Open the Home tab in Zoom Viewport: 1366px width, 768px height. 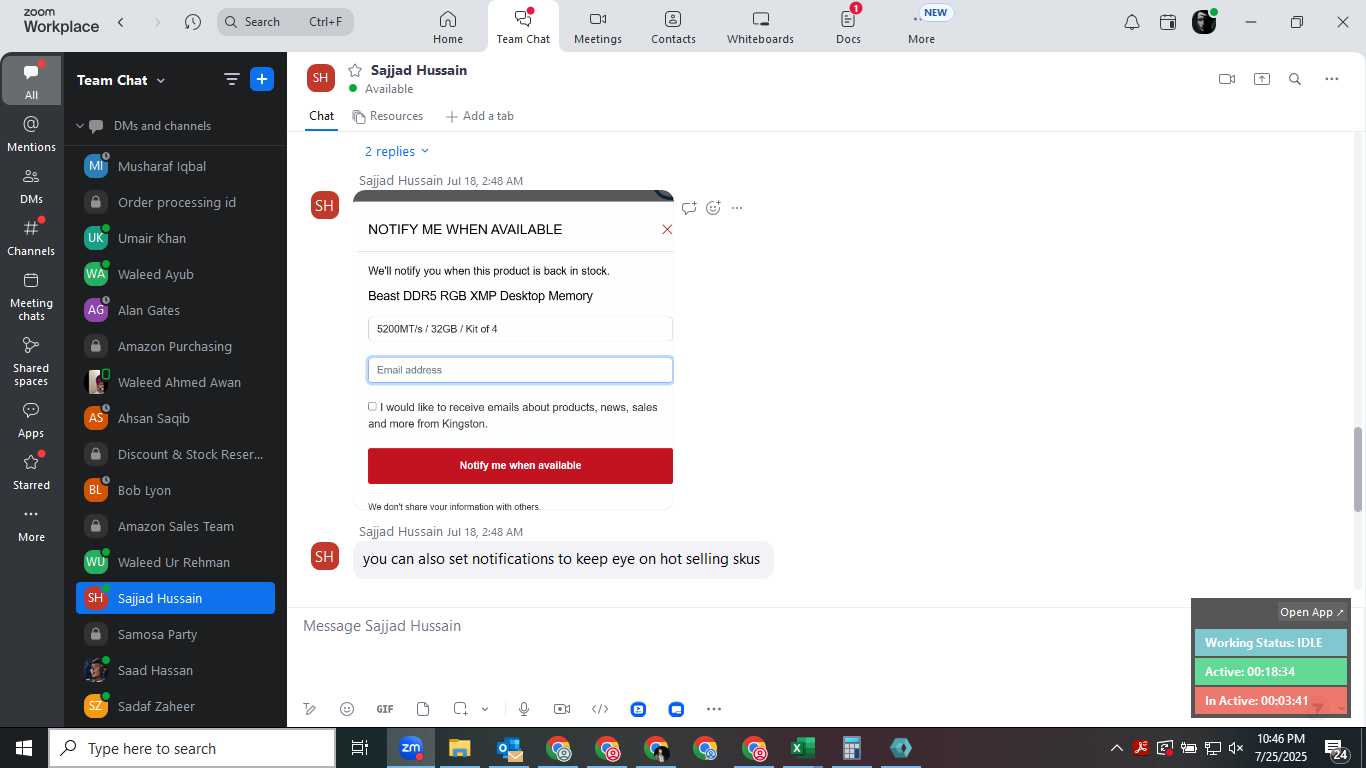coord(448,27)
